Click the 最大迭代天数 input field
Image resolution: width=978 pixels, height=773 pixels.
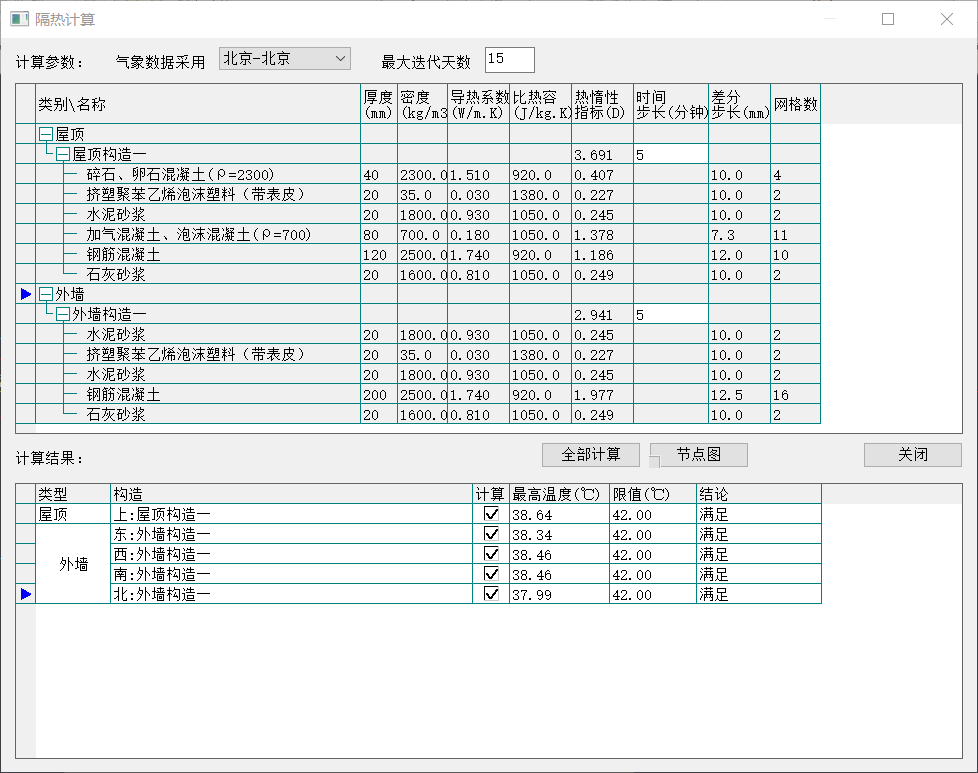[509, 60]
